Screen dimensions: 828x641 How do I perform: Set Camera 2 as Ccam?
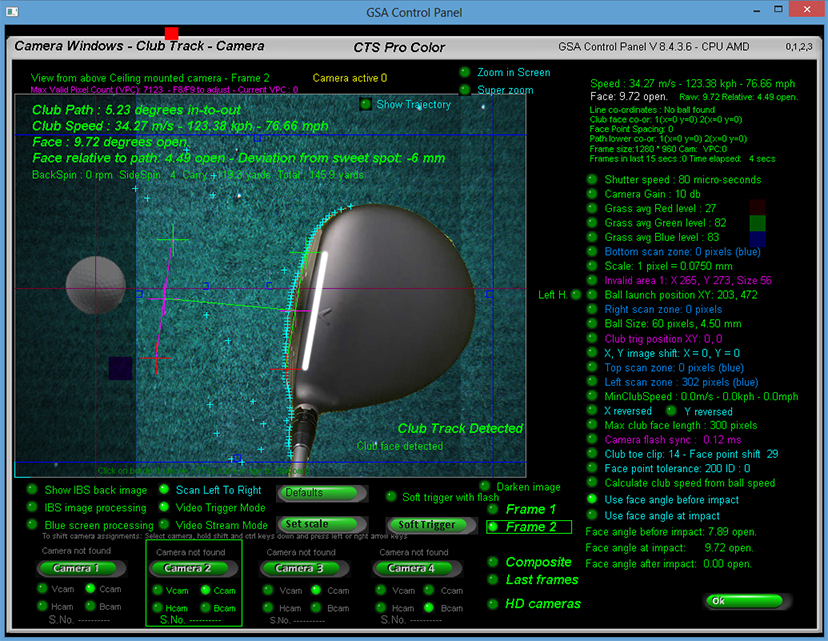click(x=205, y=590)
